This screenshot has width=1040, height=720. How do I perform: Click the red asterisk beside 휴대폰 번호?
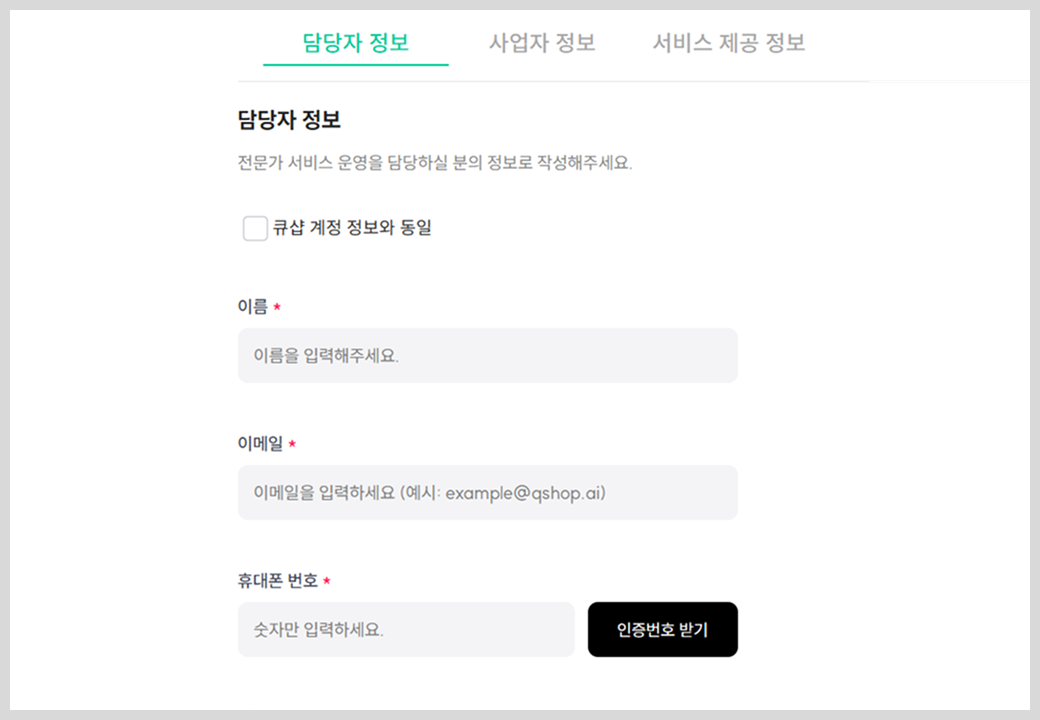tap(326, 581)
